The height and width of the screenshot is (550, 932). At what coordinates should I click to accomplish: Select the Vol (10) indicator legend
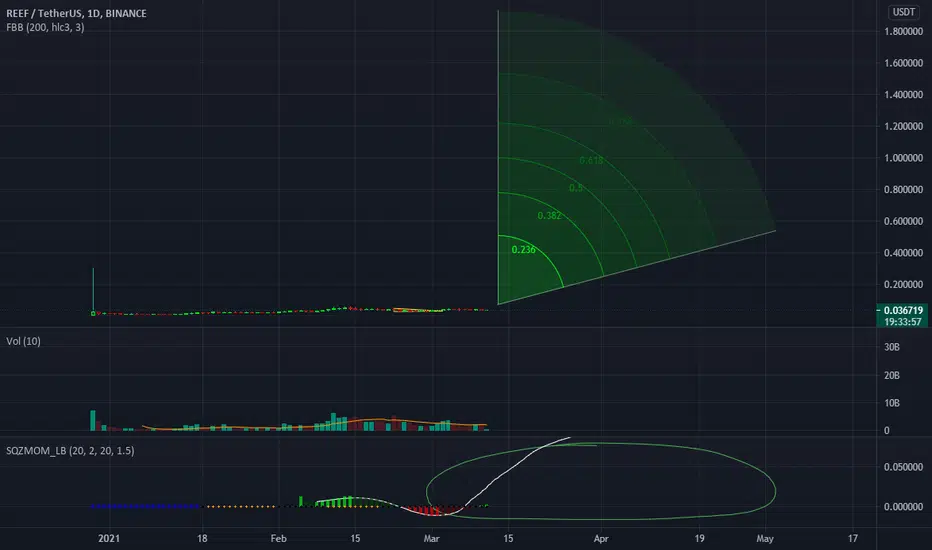pos(23,341)
